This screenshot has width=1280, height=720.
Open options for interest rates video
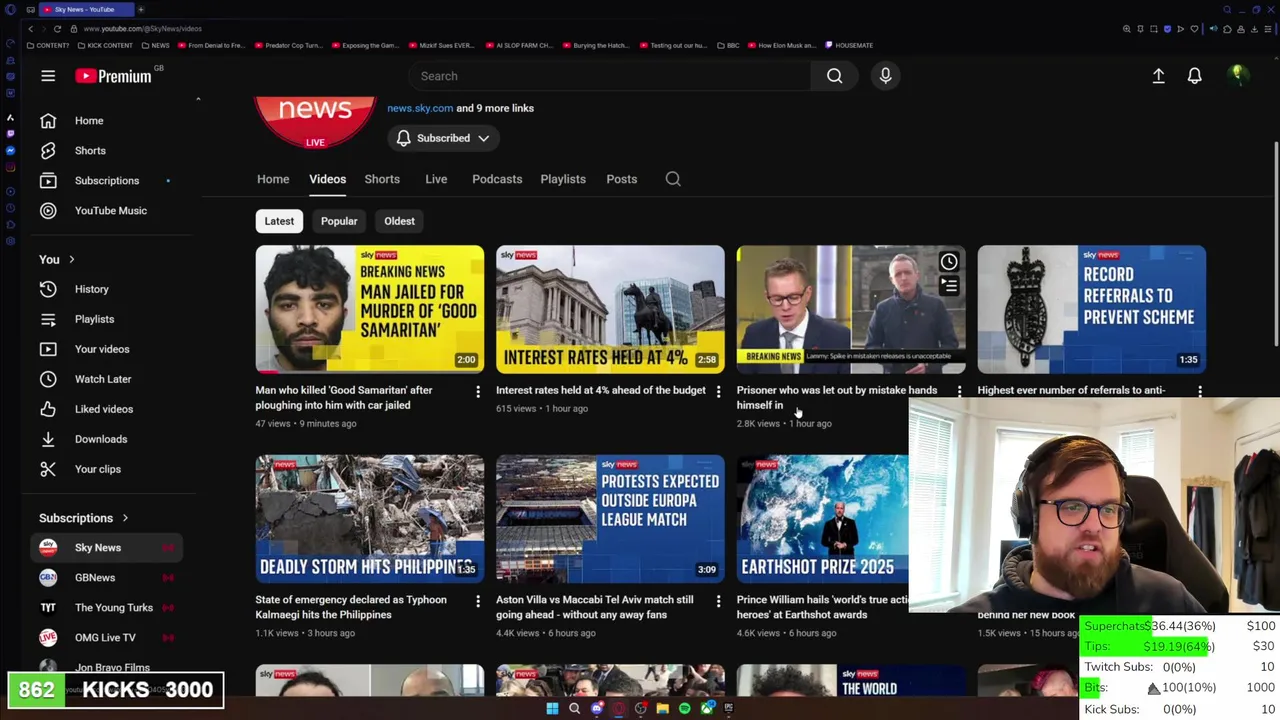pos(718,392)
